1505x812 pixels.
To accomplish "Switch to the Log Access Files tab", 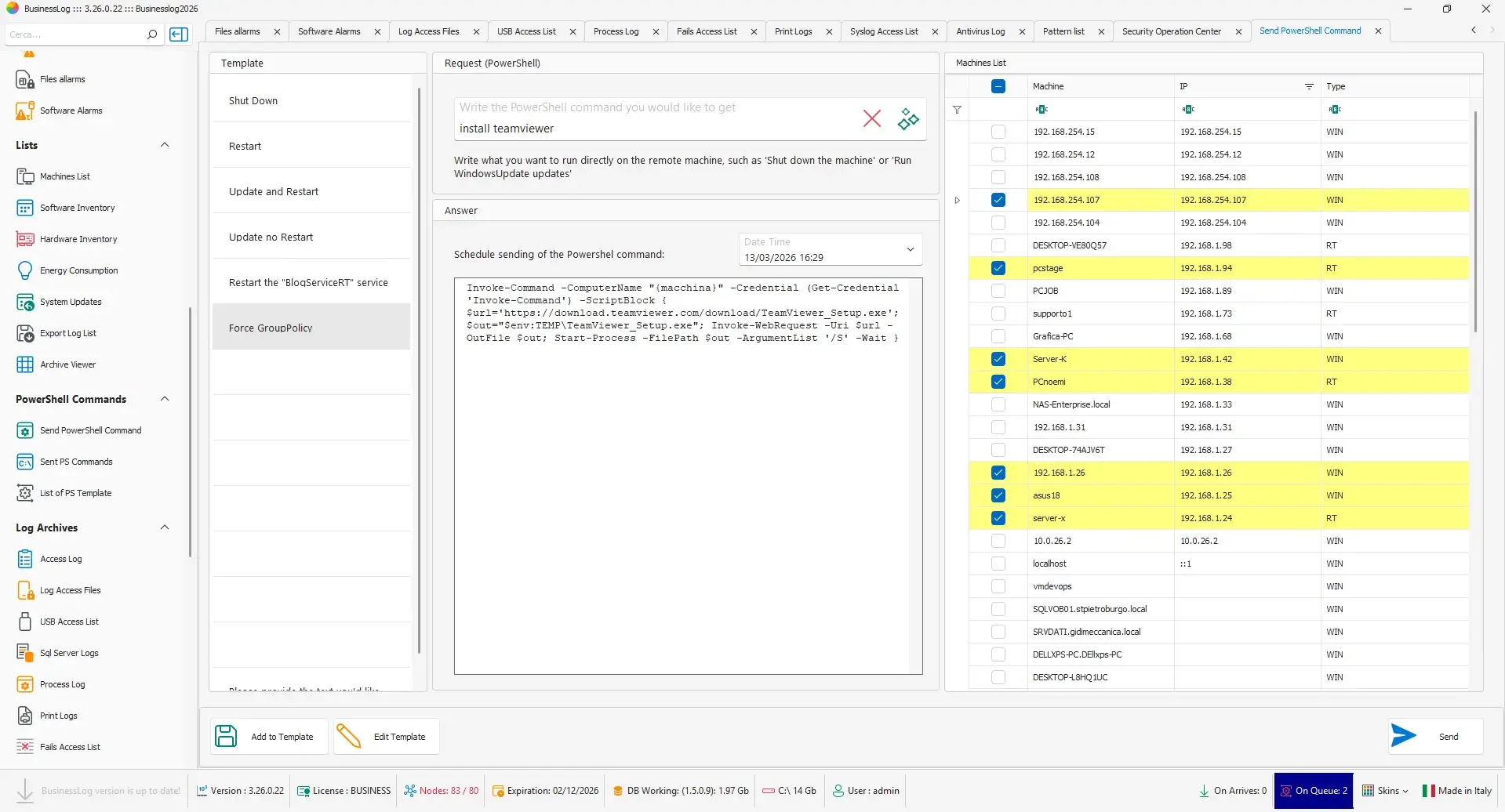I will click(429, 31).
